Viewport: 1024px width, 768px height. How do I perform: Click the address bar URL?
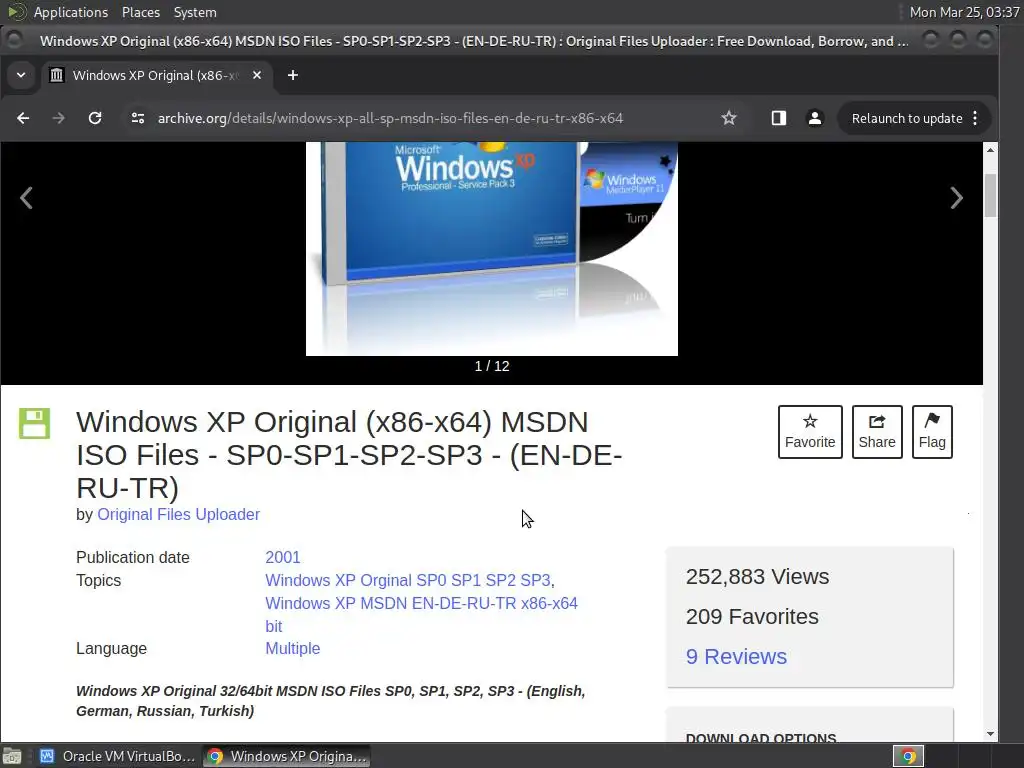[390, 118]
